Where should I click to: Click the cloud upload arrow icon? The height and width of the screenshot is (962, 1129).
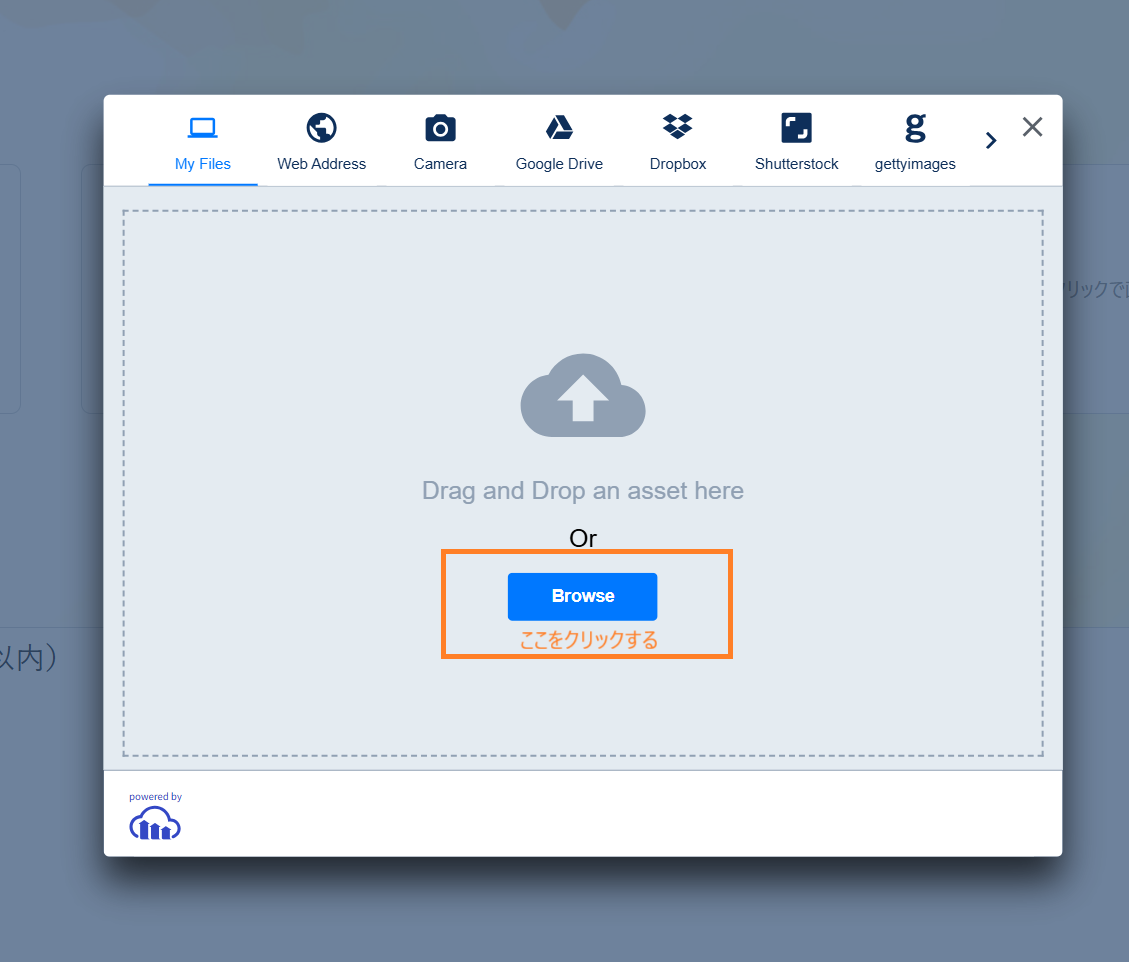pos(583,396)
